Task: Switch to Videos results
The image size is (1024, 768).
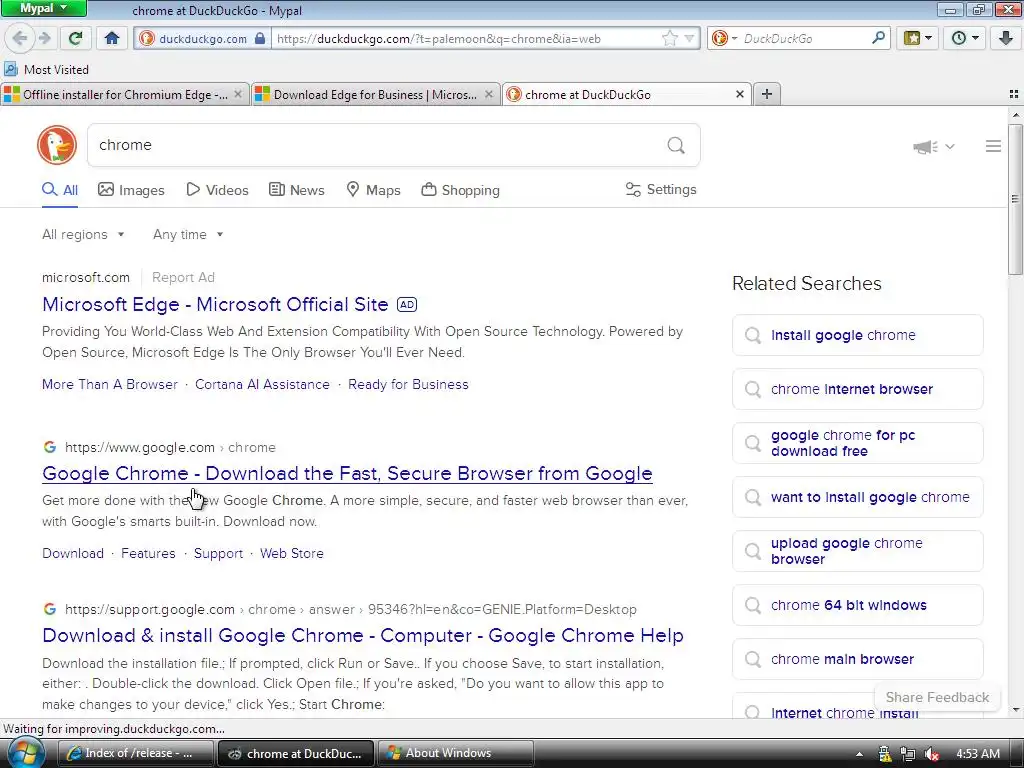Action: 217,190
